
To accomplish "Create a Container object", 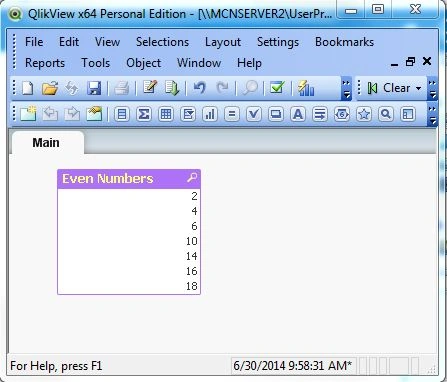I will (x=408, y=114).
